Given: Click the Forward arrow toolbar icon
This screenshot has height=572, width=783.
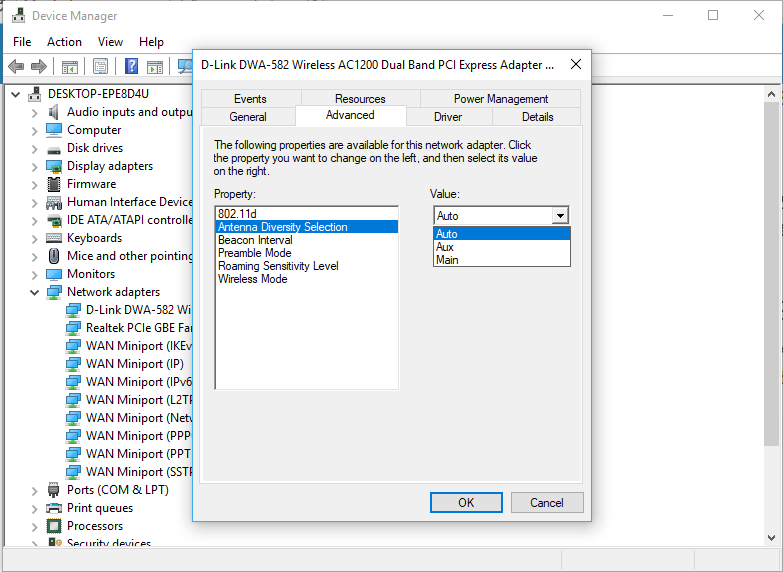Looking at the screenshot, I should coord(39,66).
